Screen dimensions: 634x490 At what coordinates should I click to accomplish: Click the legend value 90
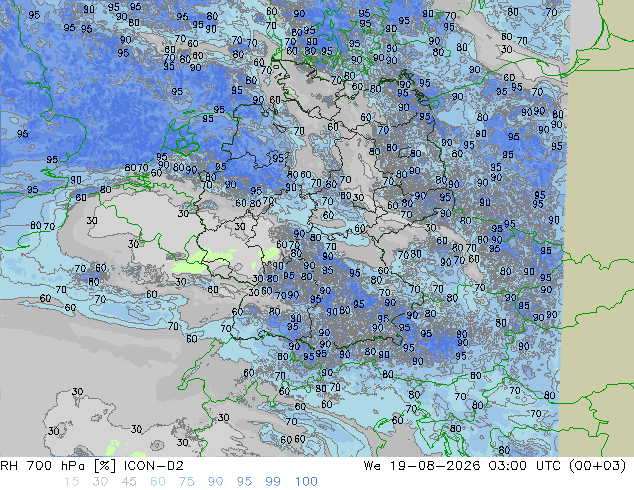point(215,482)
